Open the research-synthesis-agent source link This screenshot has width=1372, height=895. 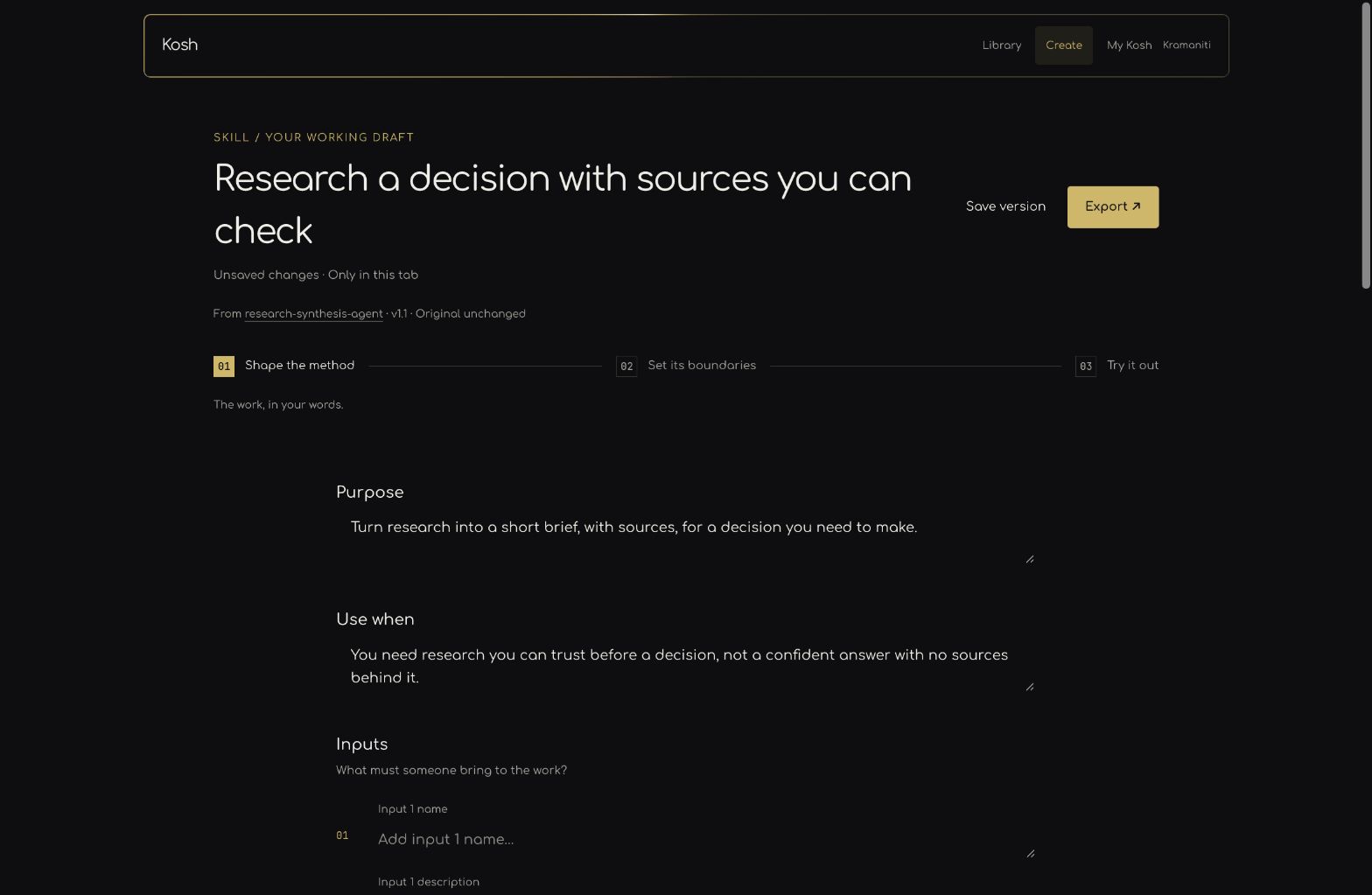coord(313,314)
